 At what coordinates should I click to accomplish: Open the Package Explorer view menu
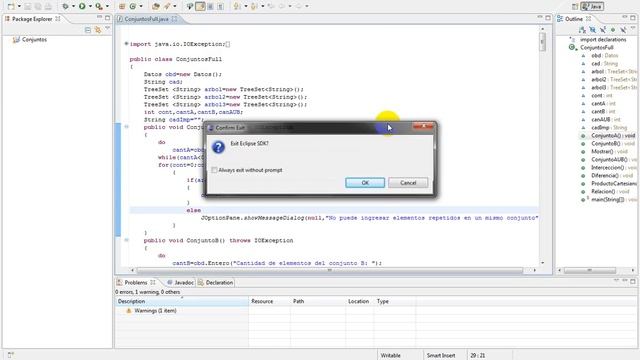107,28
